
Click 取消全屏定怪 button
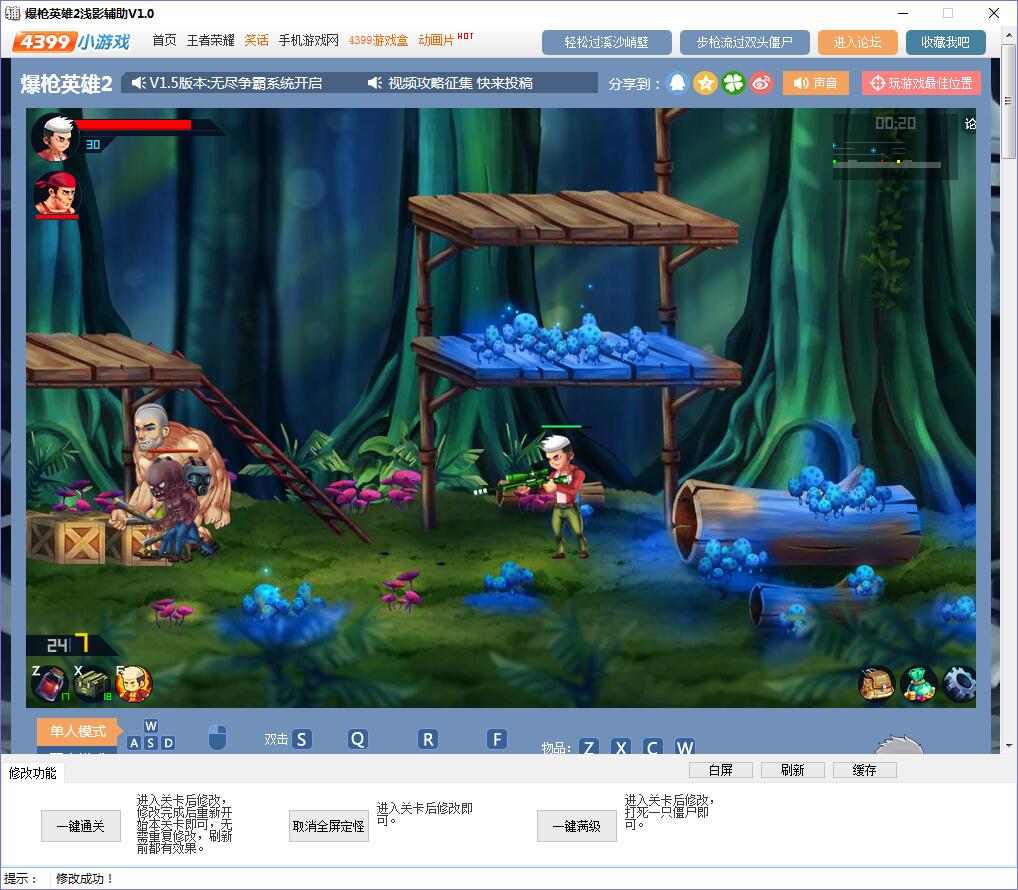pos(329,826)
